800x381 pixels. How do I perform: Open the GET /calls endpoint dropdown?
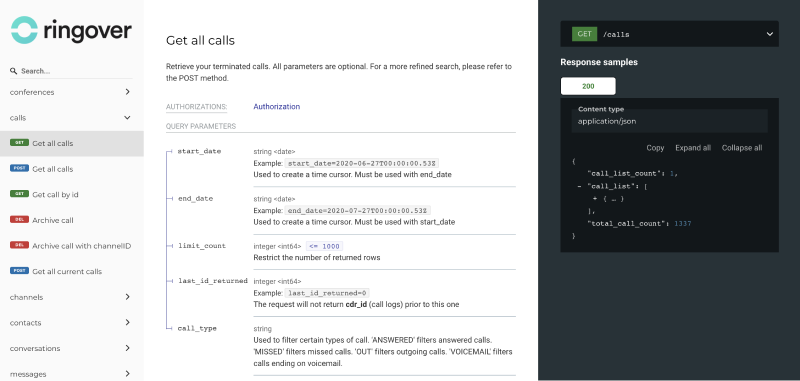coord(669,34)
